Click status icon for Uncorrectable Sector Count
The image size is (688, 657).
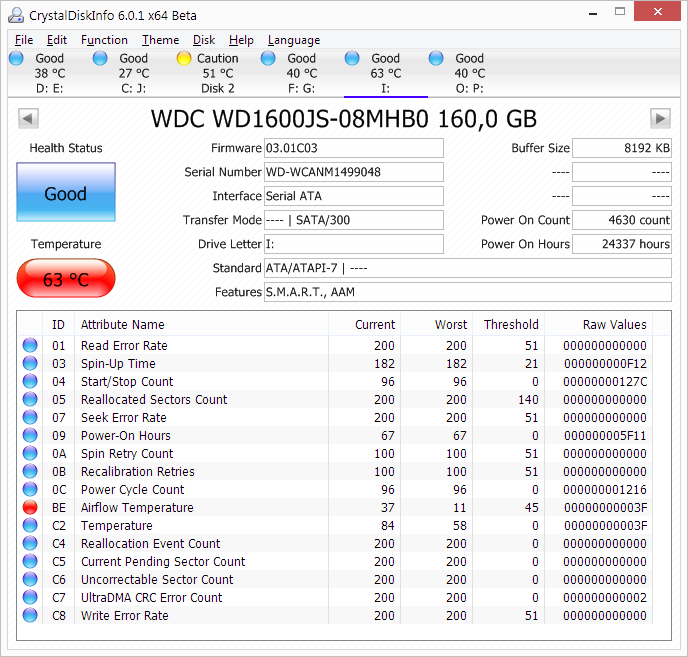(30, 579)
